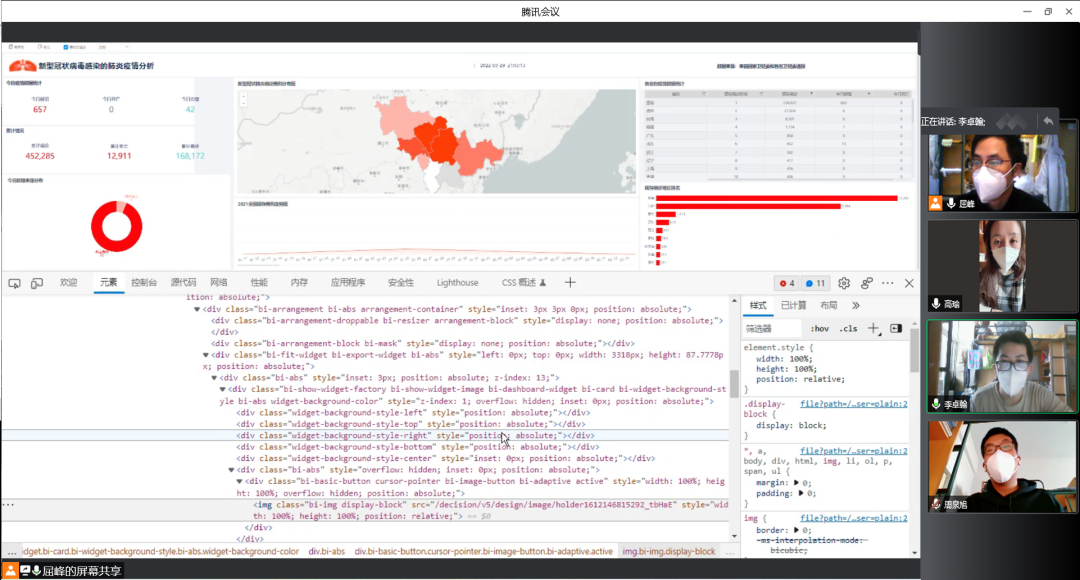Toggle the .cls class editor button
Image resolution: width=1080 pixels, height=580 pixels.
pyautogui.click(x=848, y=328)
